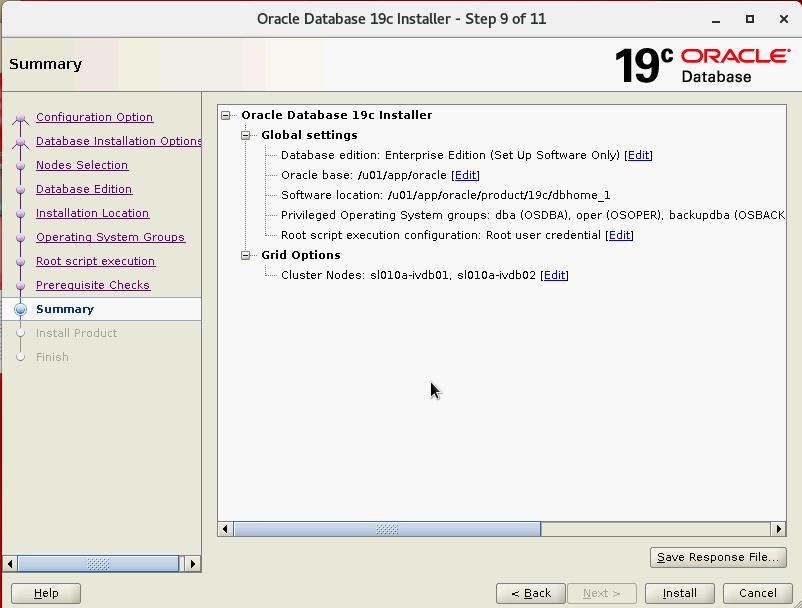Click the Install button
The height and width of the screenshot is (608, 802).
(x=679, y=593)
